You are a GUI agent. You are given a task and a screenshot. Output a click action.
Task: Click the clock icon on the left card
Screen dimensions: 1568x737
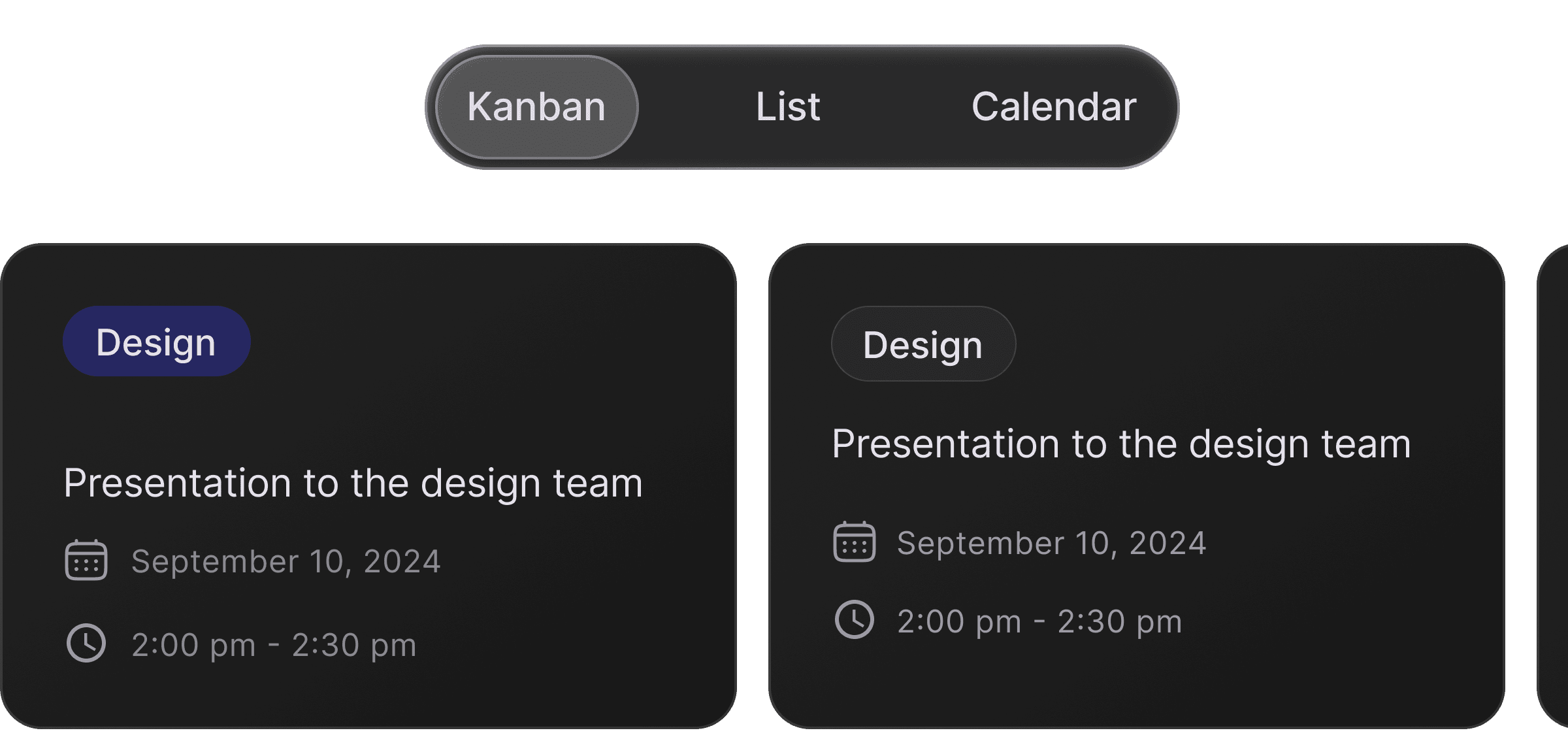[x=86, y=644]
